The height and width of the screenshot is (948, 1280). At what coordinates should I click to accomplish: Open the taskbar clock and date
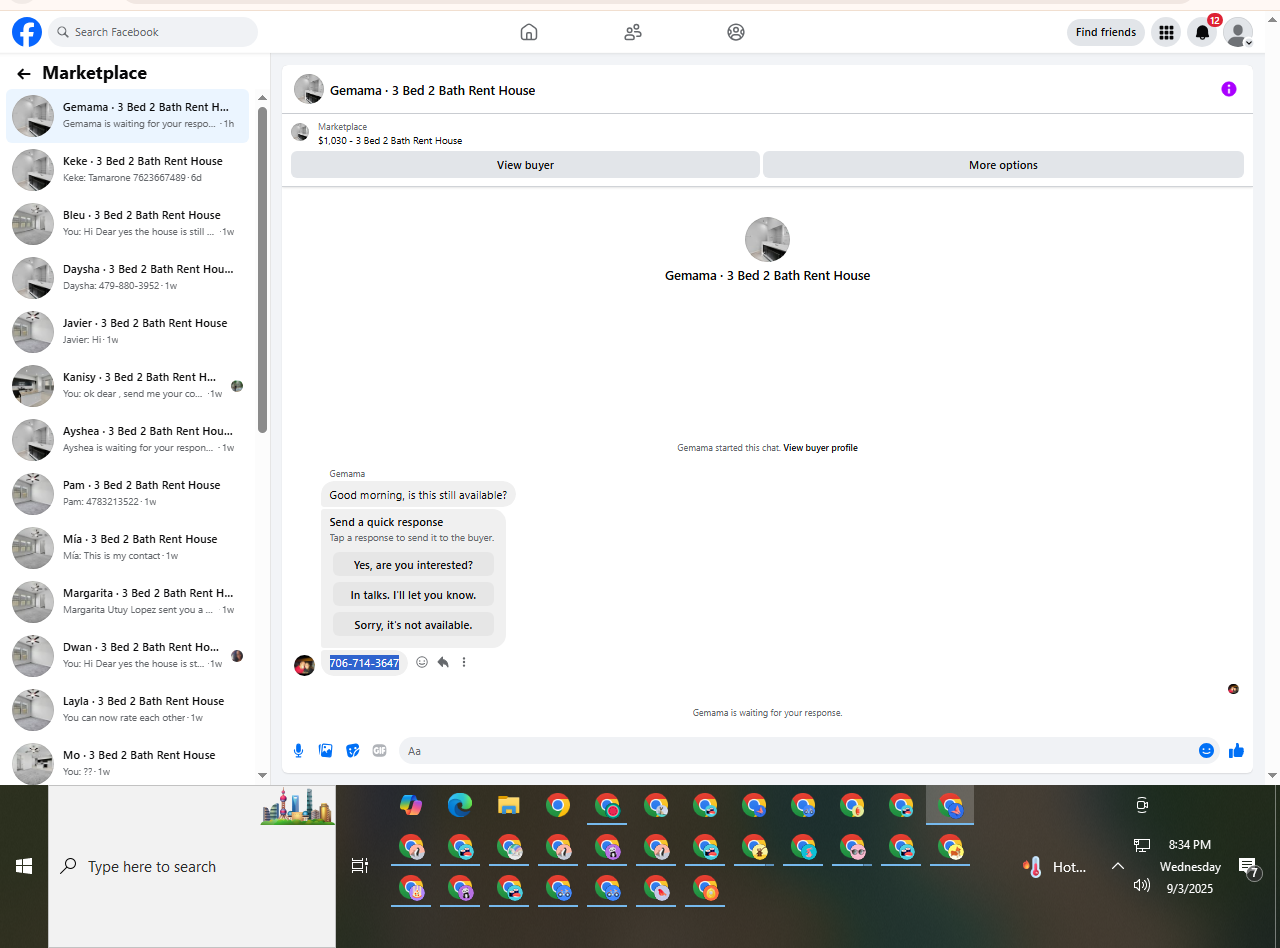coord(1190,866)
